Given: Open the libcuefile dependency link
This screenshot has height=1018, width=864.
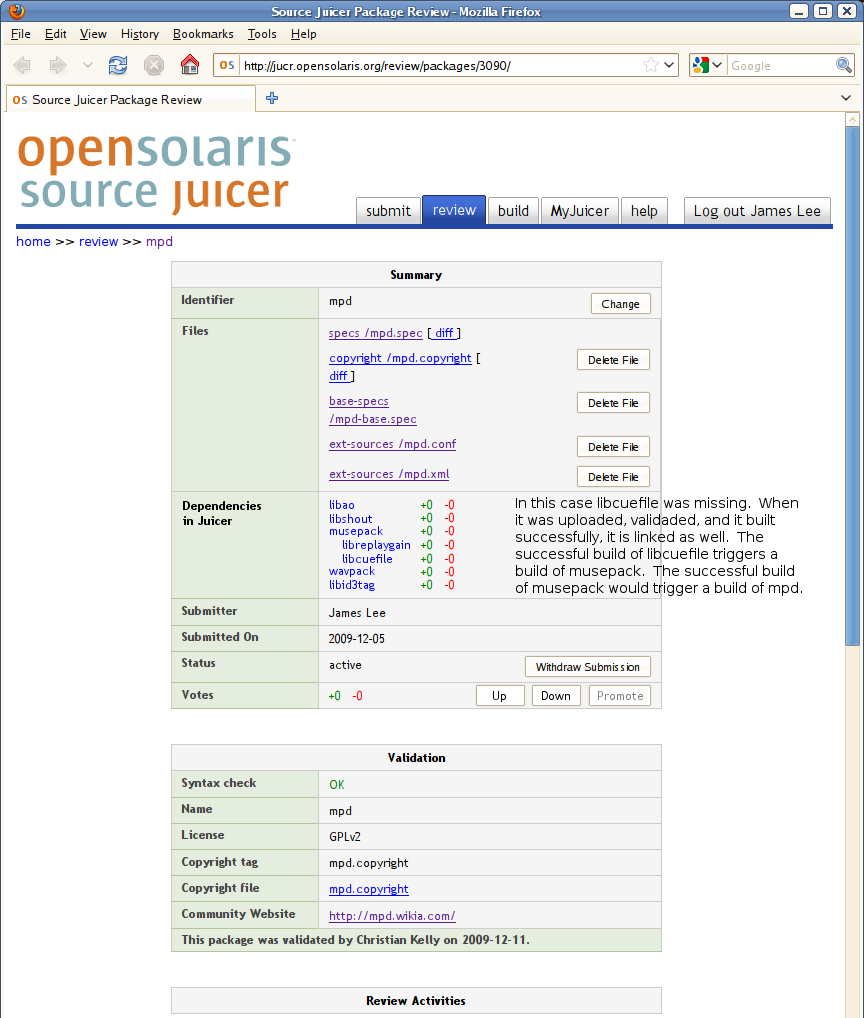Looking at the screenshot, I should [x=367, y=559].
